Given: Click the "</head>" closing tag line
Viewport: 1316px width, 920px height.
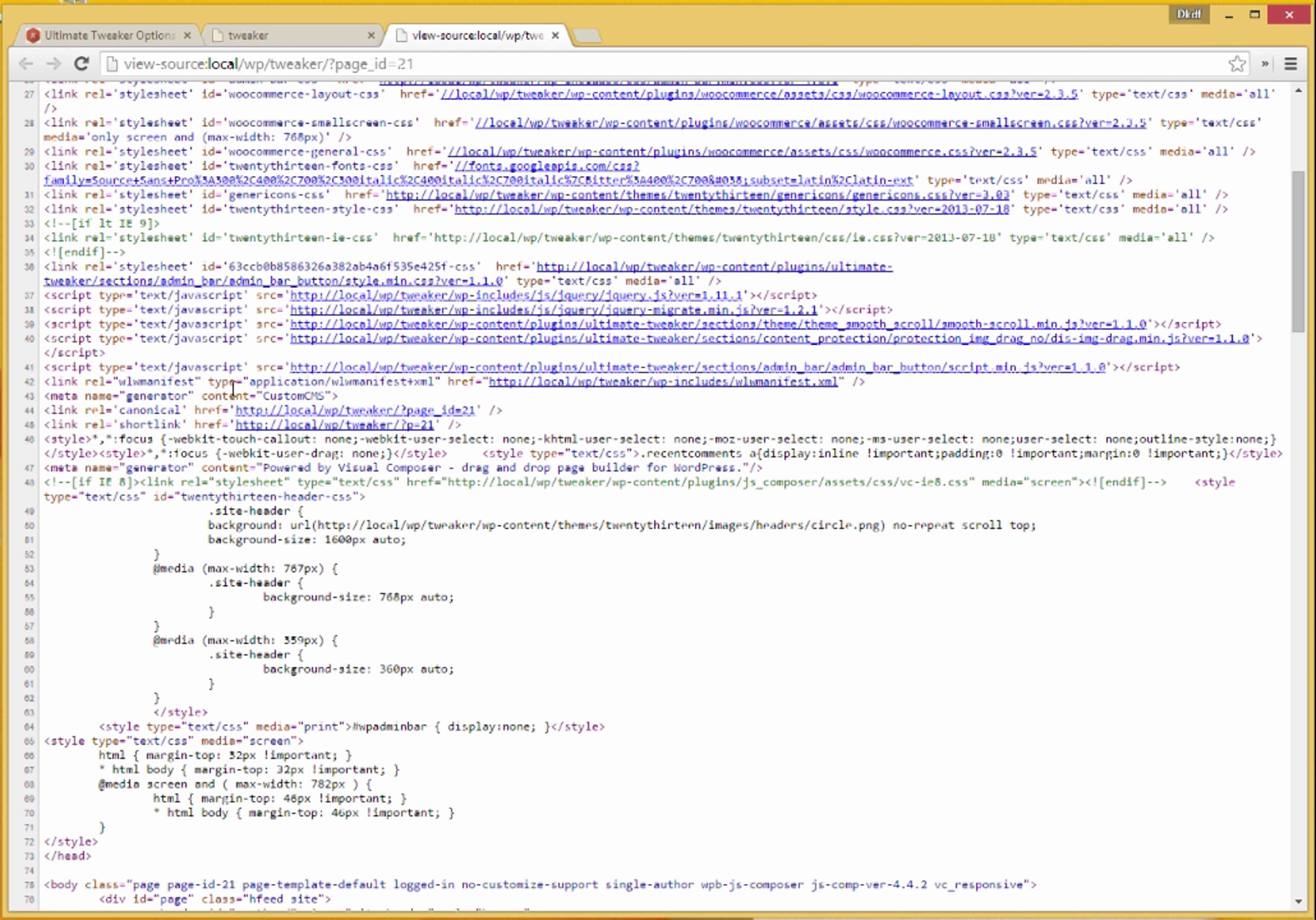Looking at the screenshot, I should [x=67, y=856].
